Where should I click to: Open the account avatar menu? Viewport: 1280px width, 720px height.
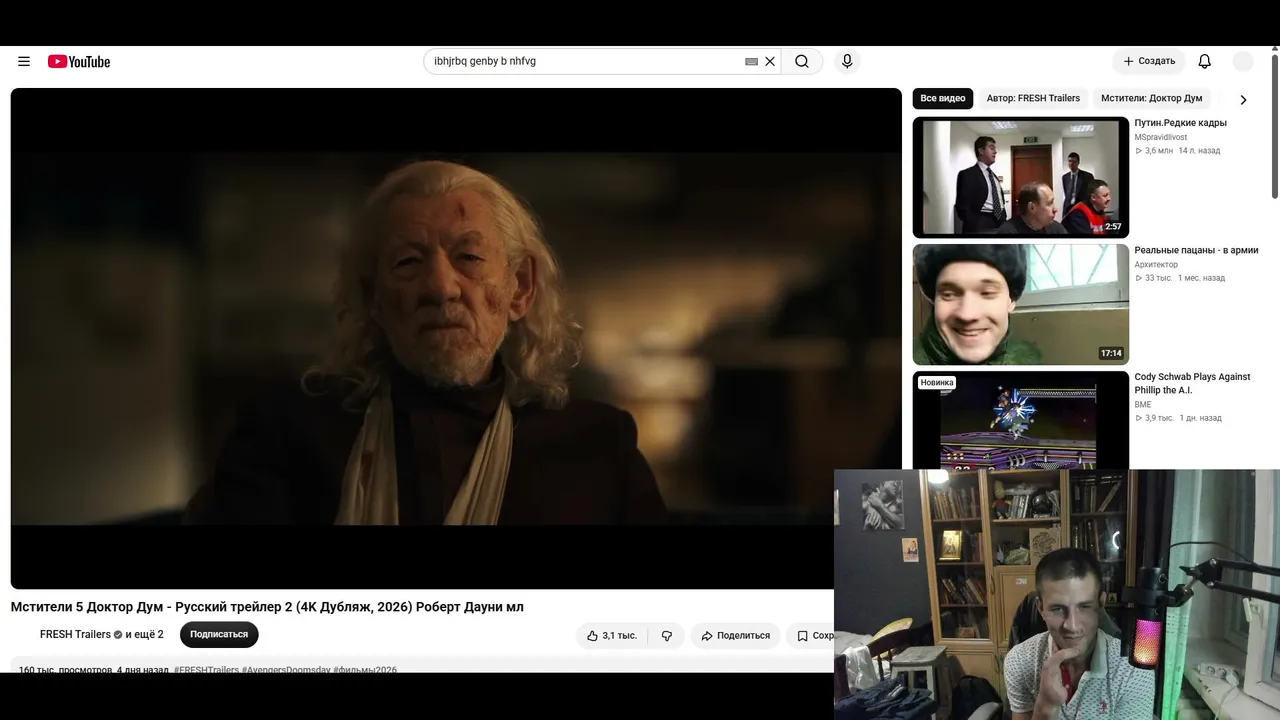point(1243,61)
